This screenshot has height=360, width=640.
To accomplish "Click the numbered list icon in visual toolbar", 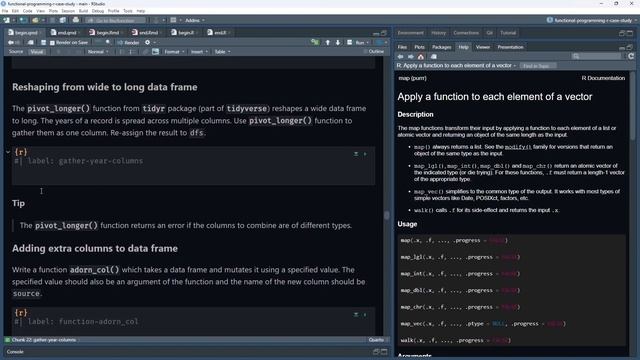I will coord(131,52).
